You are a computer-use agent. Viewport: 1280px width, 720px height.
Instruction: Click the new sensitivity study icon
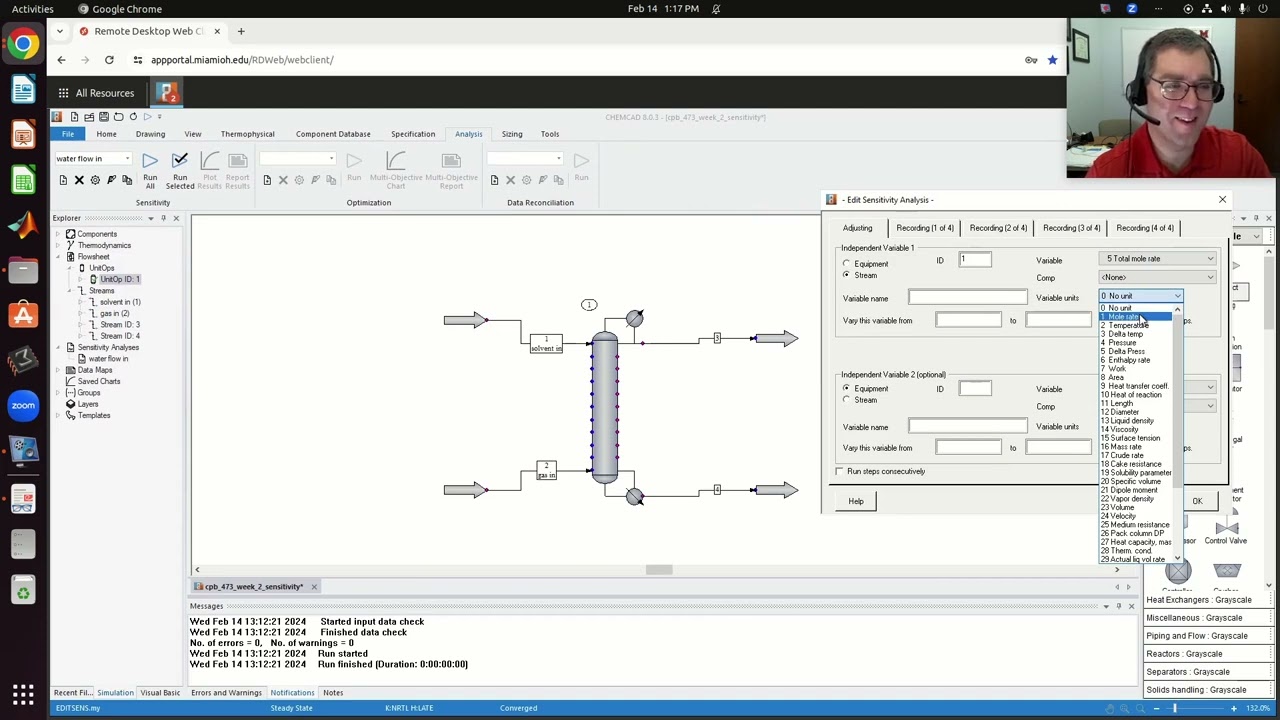(63, 180)
